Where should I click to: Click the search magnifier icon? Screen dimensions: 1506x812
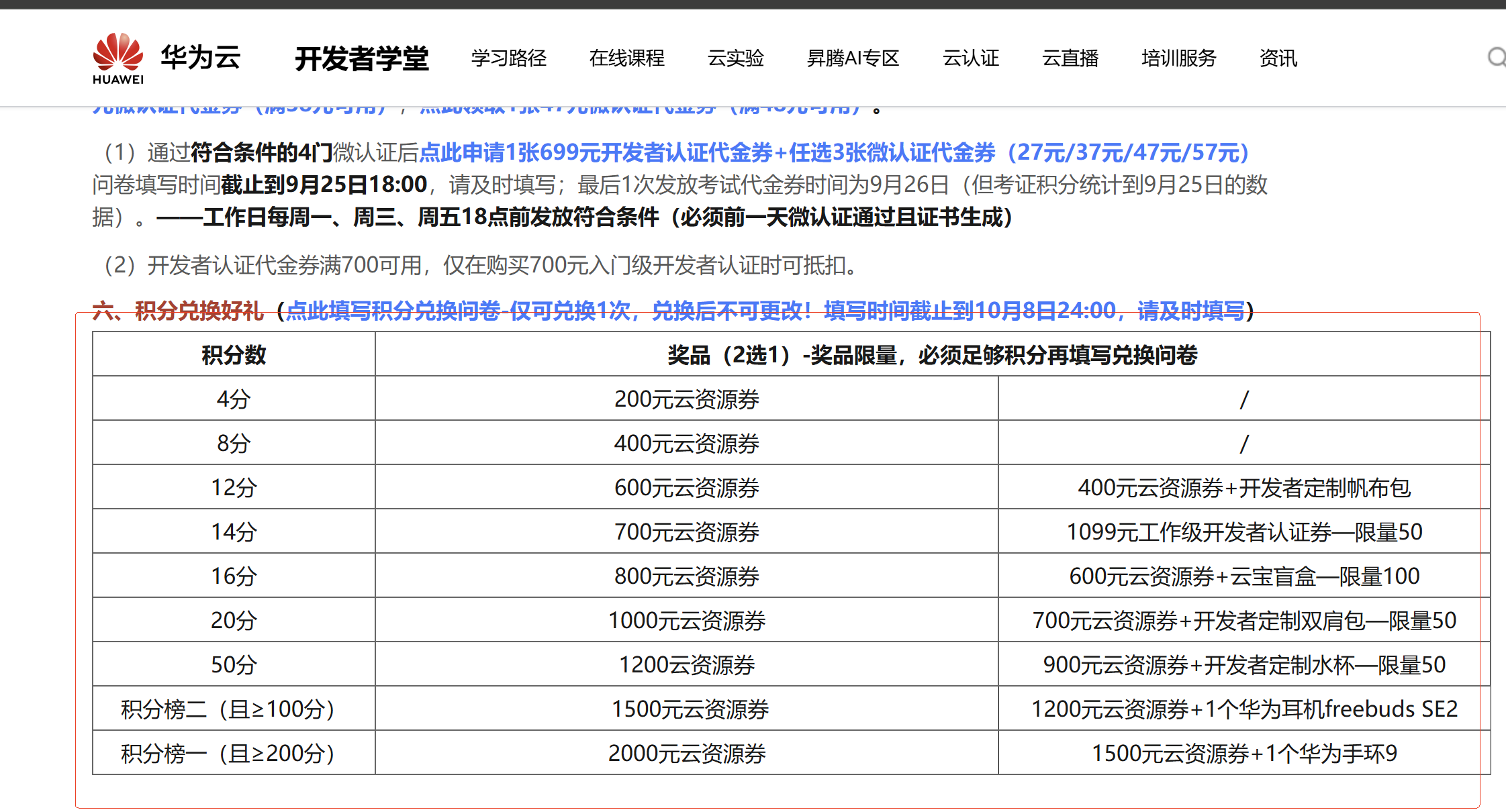pos(1496,58)
